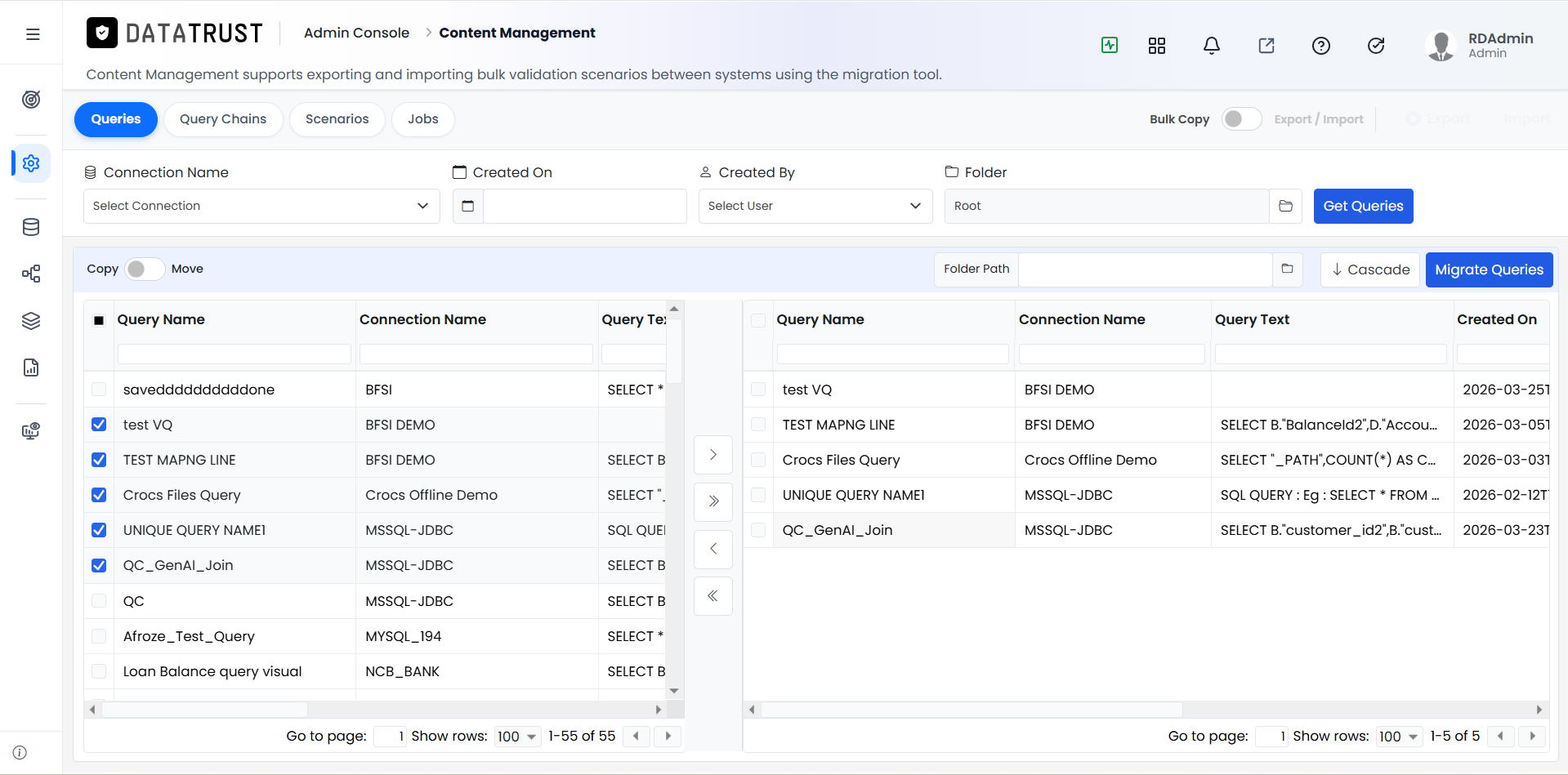Focus the left Query Name filter box
Screen dimensions: 1568x775
[235, 354]
